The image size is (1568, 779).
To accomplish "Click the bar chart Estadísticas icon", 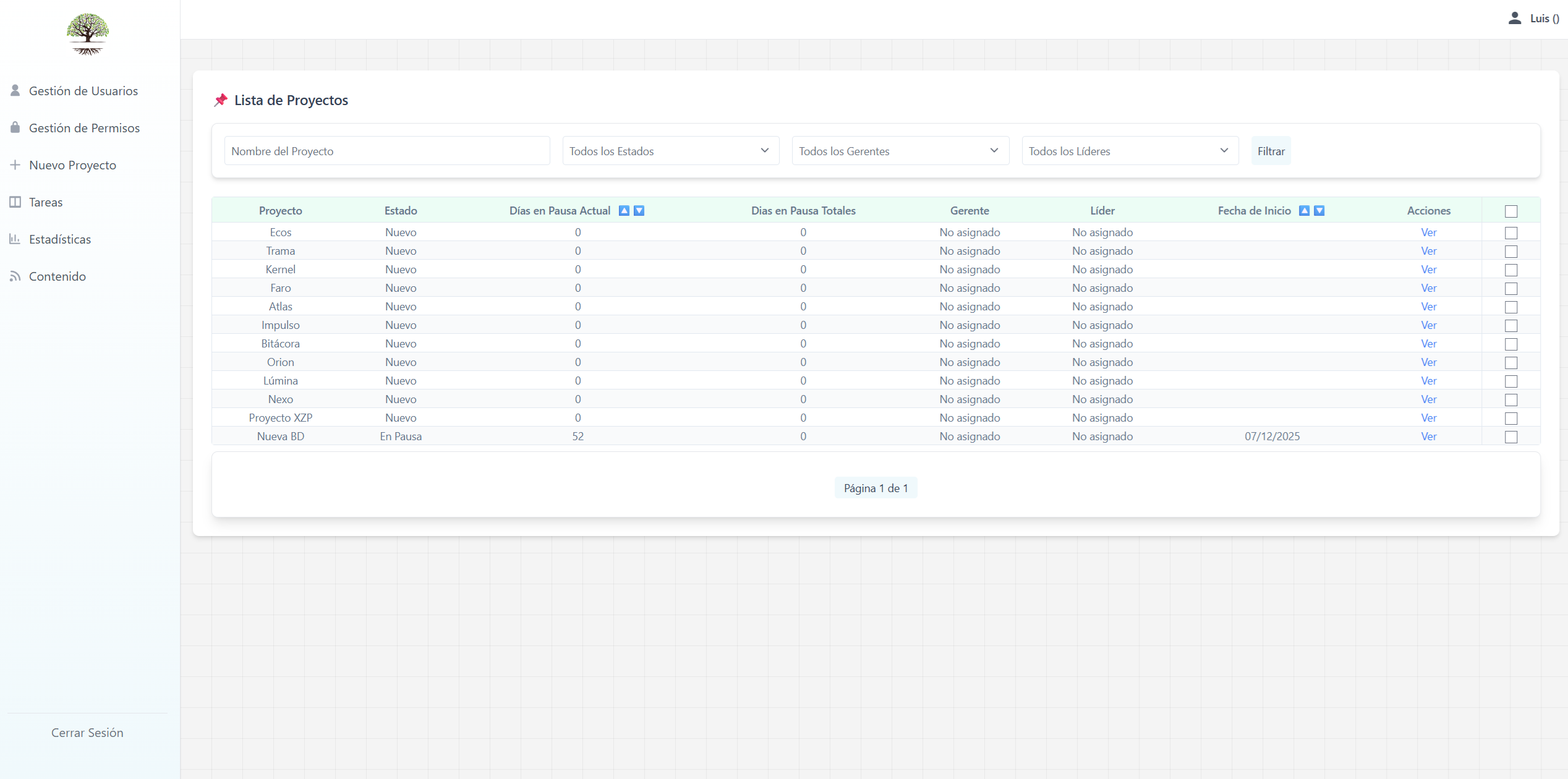I will pyautogui.click(x=15, y=239).
